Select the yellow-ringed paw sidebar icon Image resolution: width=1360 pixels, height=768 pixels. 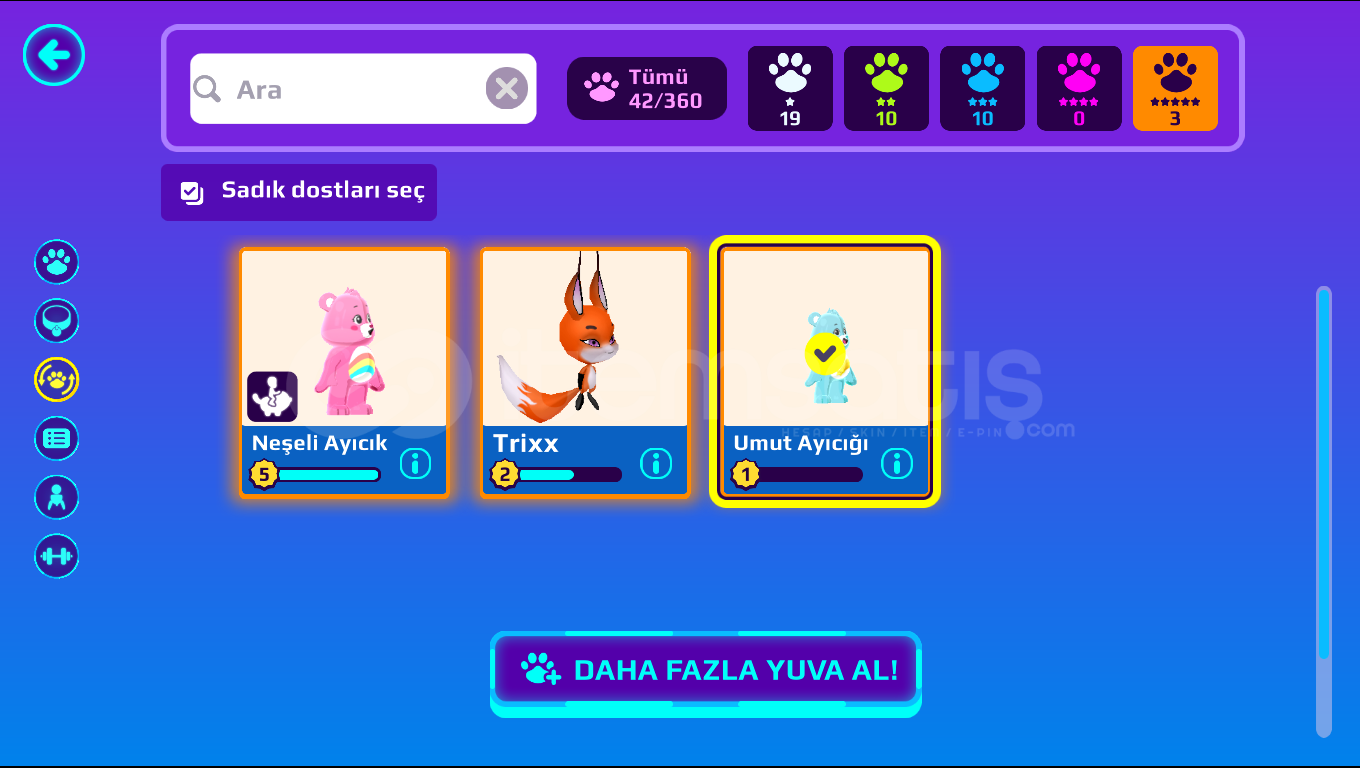[x=57, y=380]
